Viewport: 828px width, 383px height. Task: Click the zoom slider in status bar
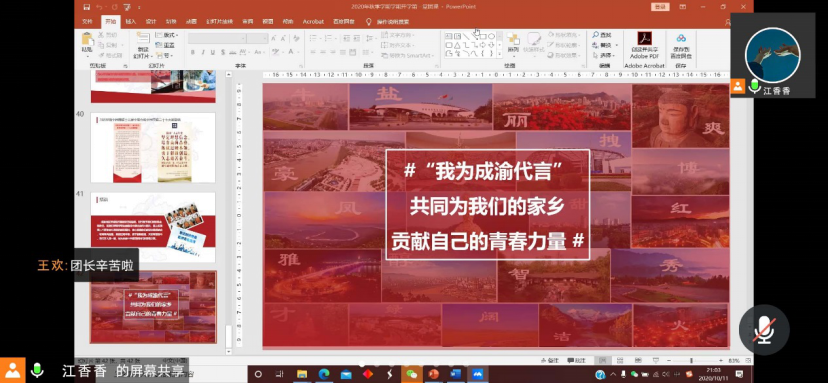click(x=691, y=360)
